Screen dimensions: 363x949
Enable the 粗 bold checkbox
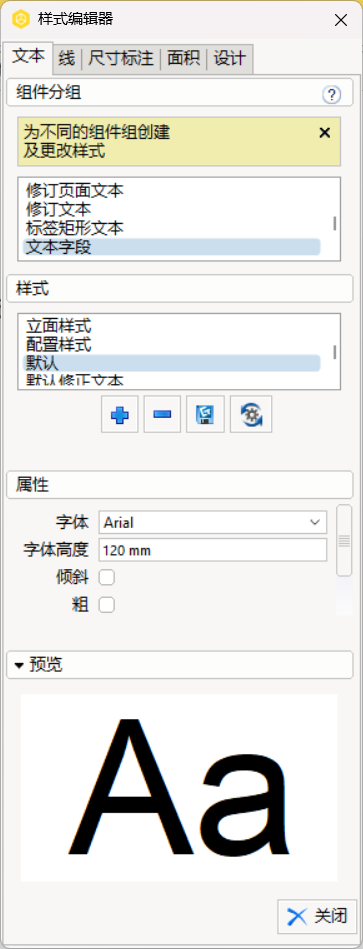(x=106, y=605)
